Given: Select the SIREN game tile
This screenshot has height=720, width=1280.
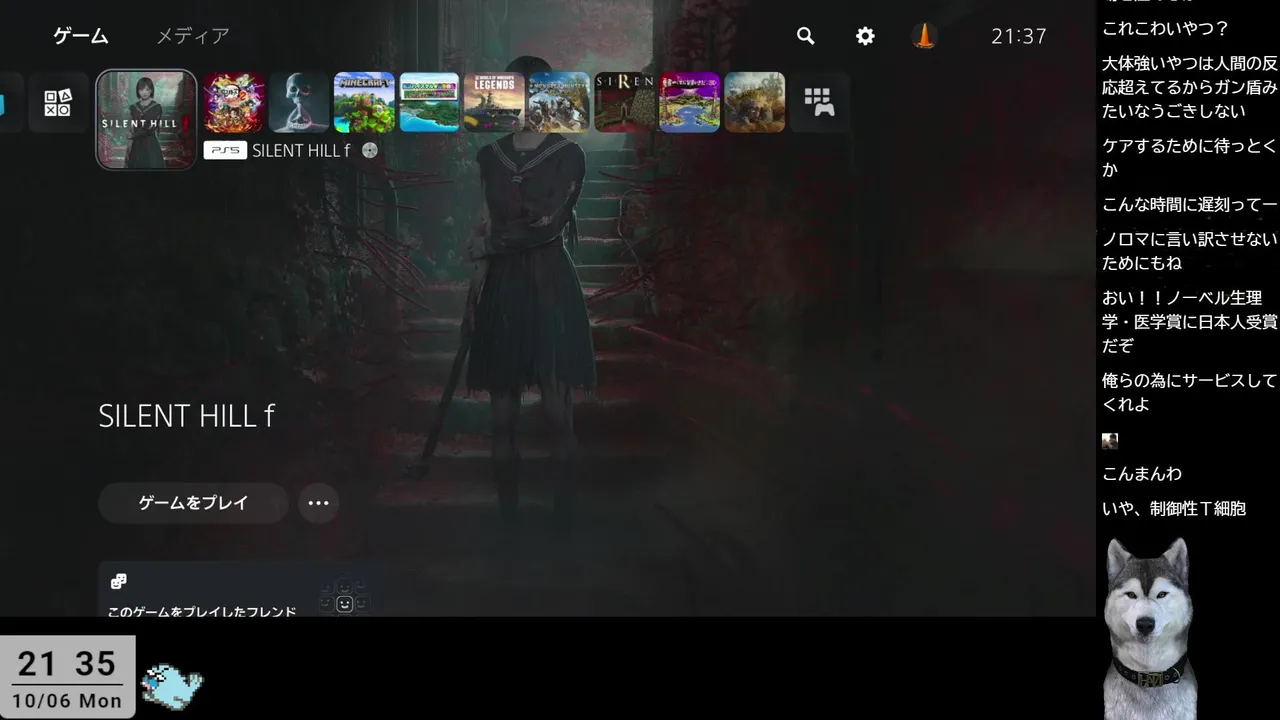Looking at the screenshot, I should pyautogui.click(x=624, y=102).
